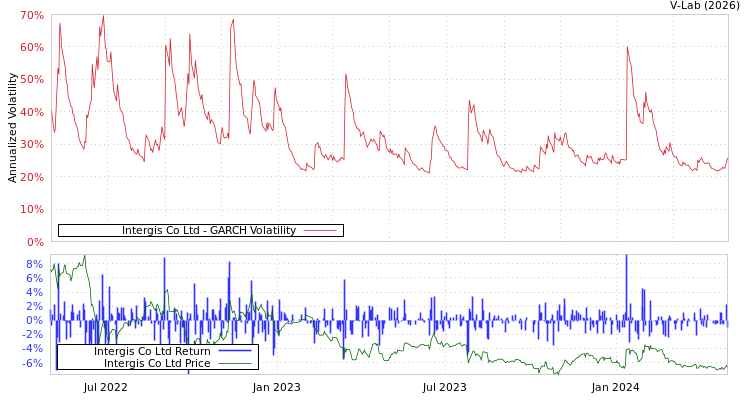Select the 6% label on return axis

pyautogui.click(x=35, y=278)
